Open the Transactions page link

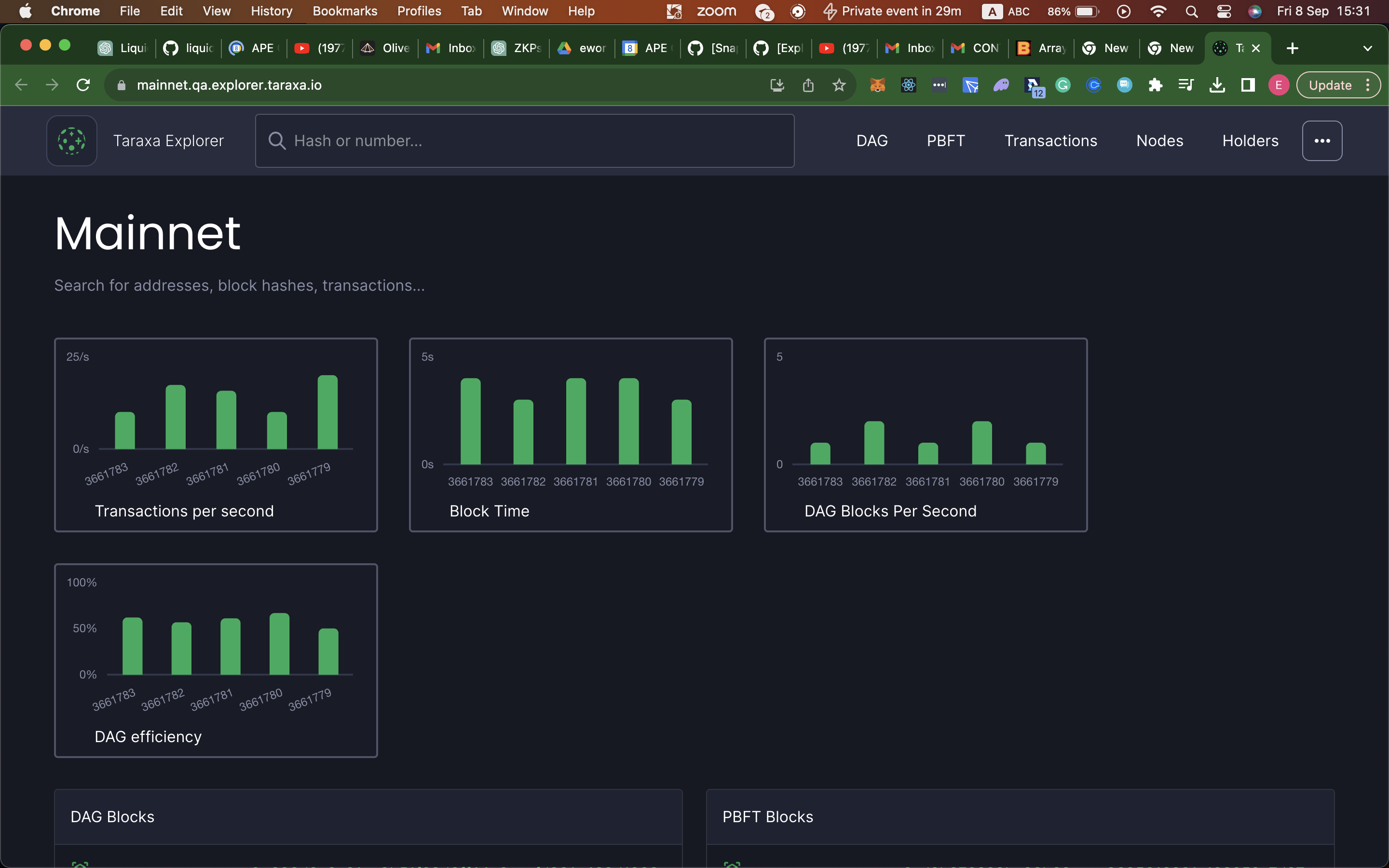pyautogui.click(x=1050, y=141)
